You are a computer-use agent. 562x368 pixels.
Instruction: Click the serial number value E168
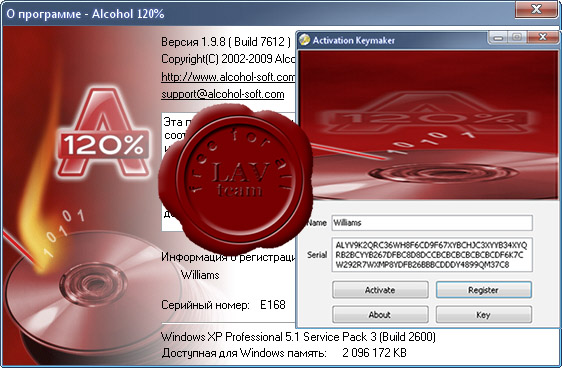click(273, 305)
